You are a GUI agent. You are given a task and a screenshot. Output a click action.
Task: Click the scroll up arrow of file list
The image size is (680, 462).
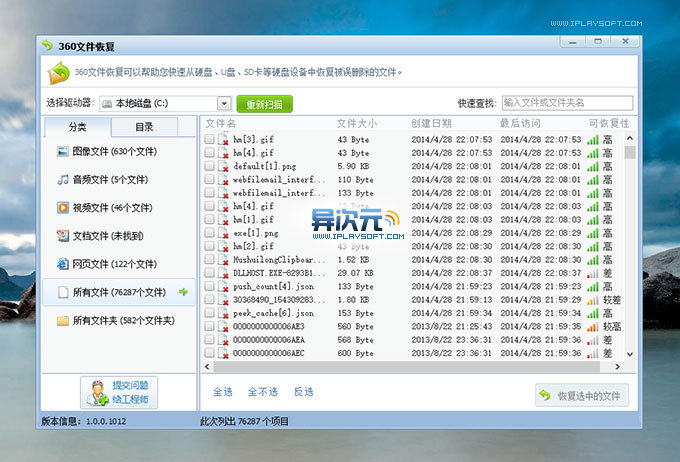coord(630,138)
